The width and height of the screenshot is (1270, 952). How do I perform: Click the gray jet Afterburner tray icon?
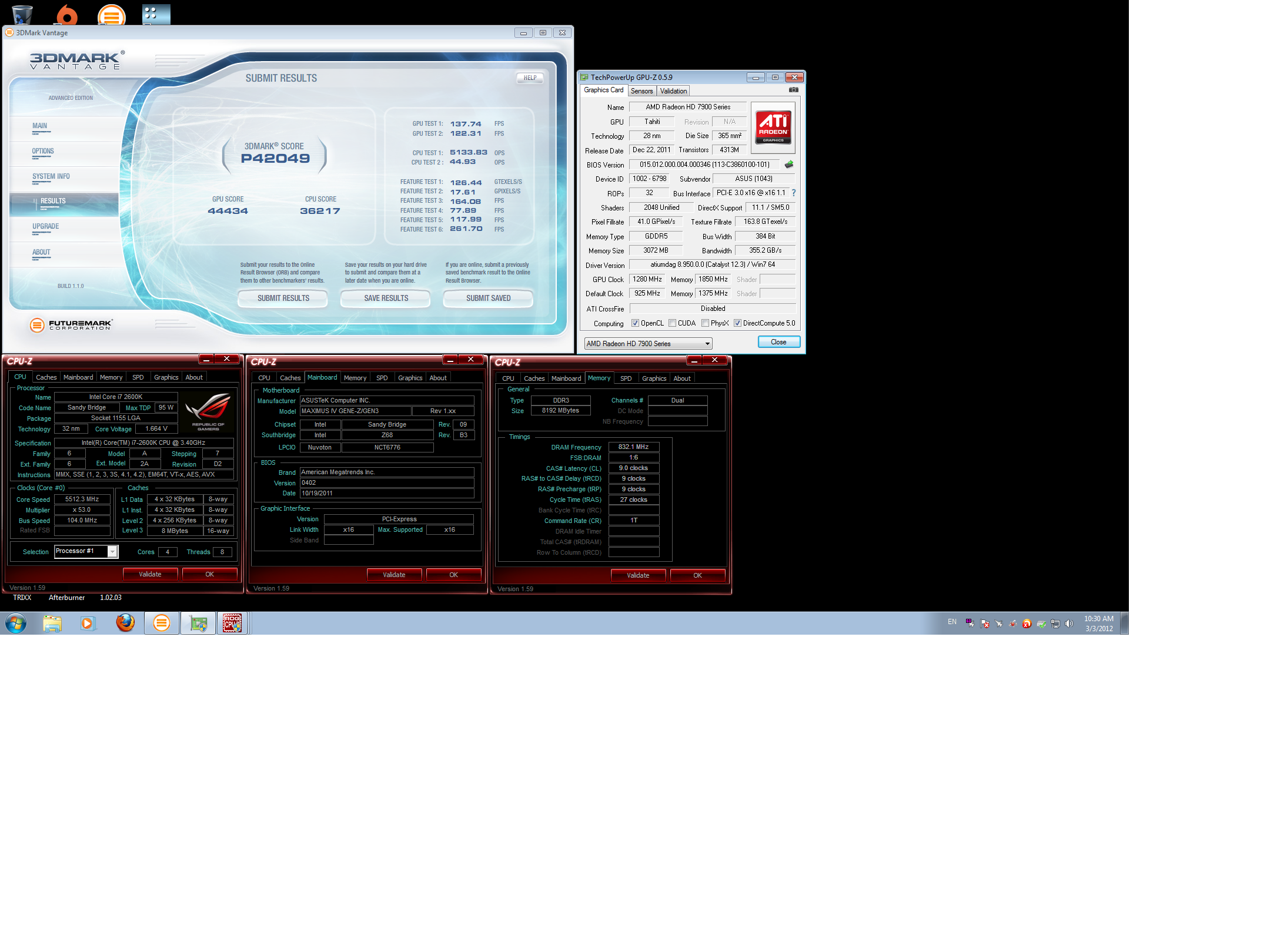pos(998,624)
